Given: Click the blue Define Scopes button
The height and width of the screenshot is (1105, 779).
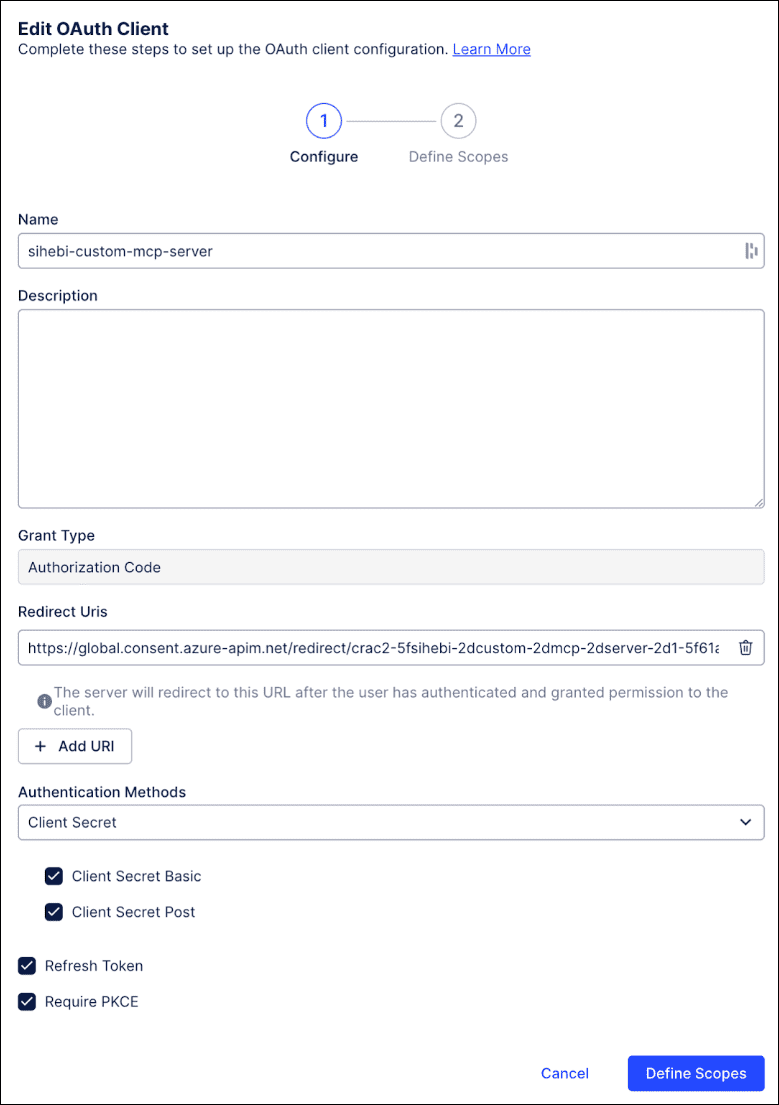Looking at the screenshot, I should [696, 1073].
